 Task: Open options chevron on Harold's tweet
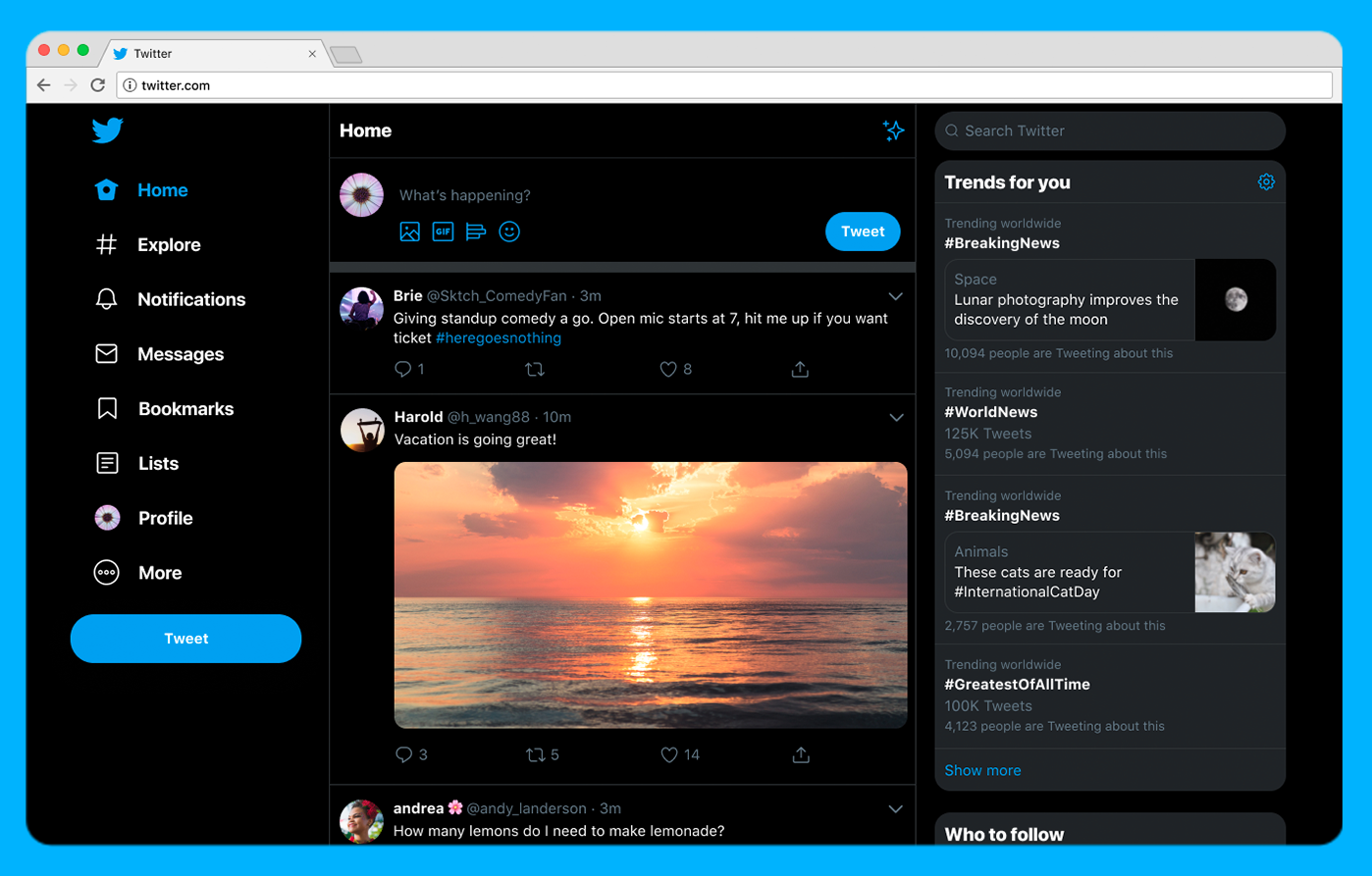pyautogui.click(x=896, y=418)
